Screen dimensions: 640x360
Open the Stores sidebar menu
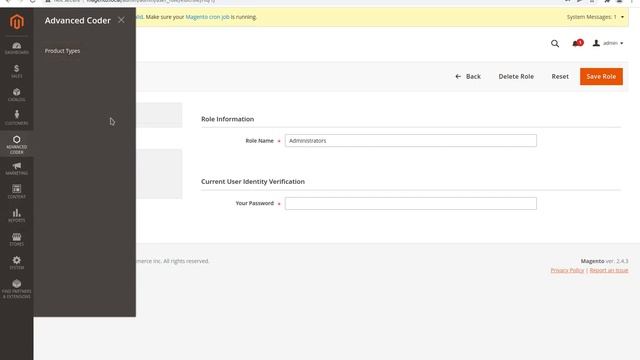(17, 239)
